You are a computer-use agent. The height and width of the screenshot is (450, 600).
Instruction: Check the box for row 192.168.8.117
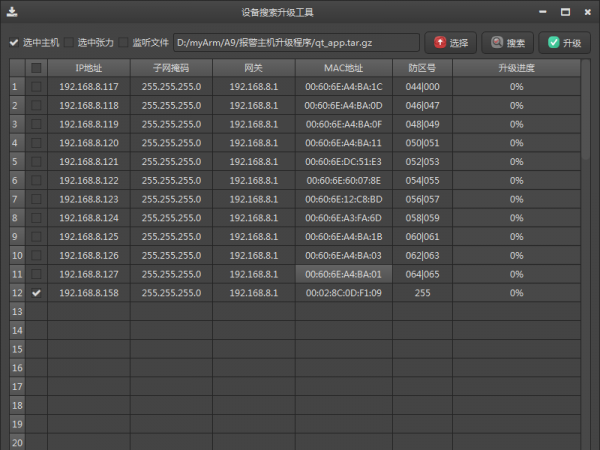click(x=37, y=87)
